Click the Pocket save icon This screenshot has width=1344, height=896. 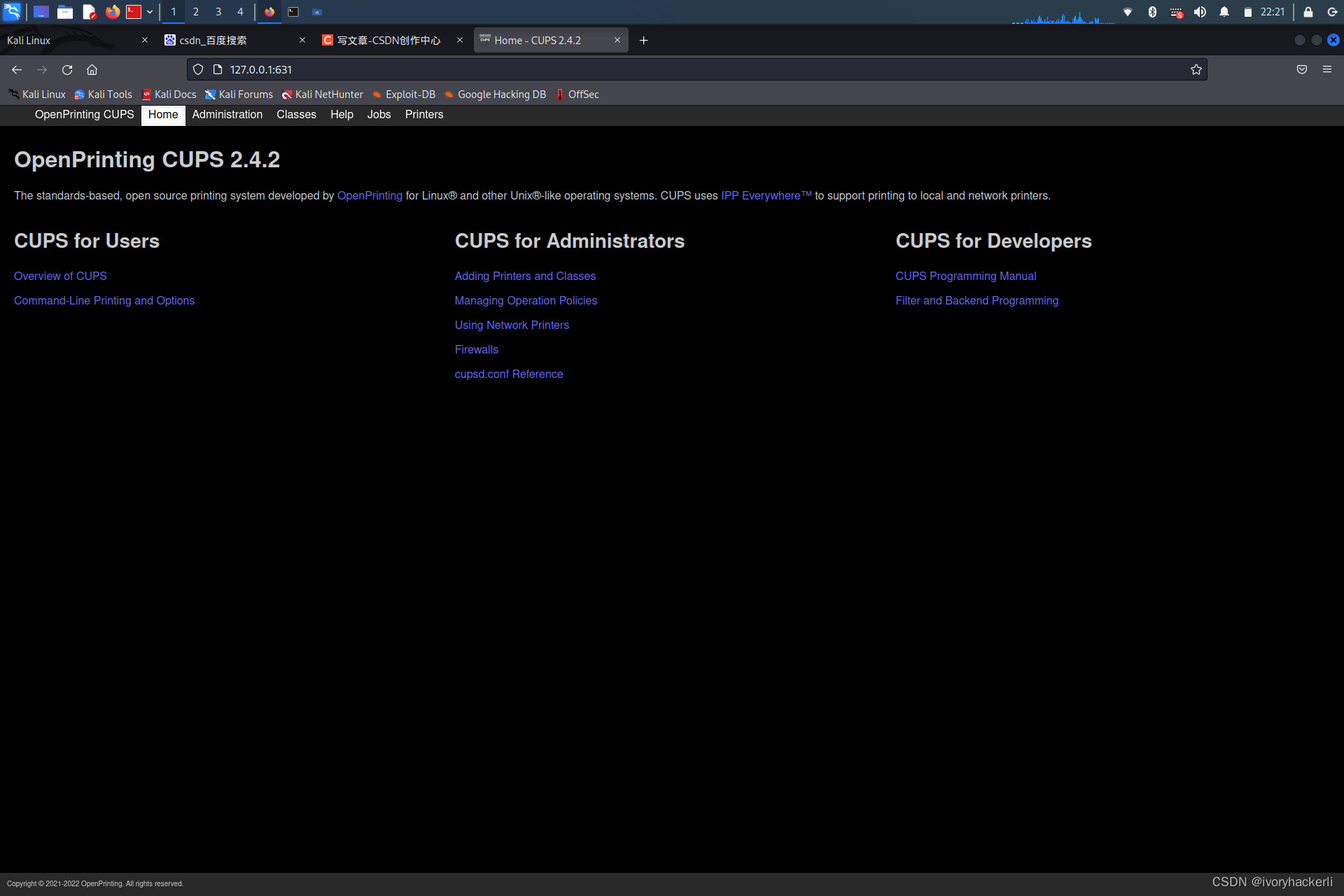(1301, 69)
